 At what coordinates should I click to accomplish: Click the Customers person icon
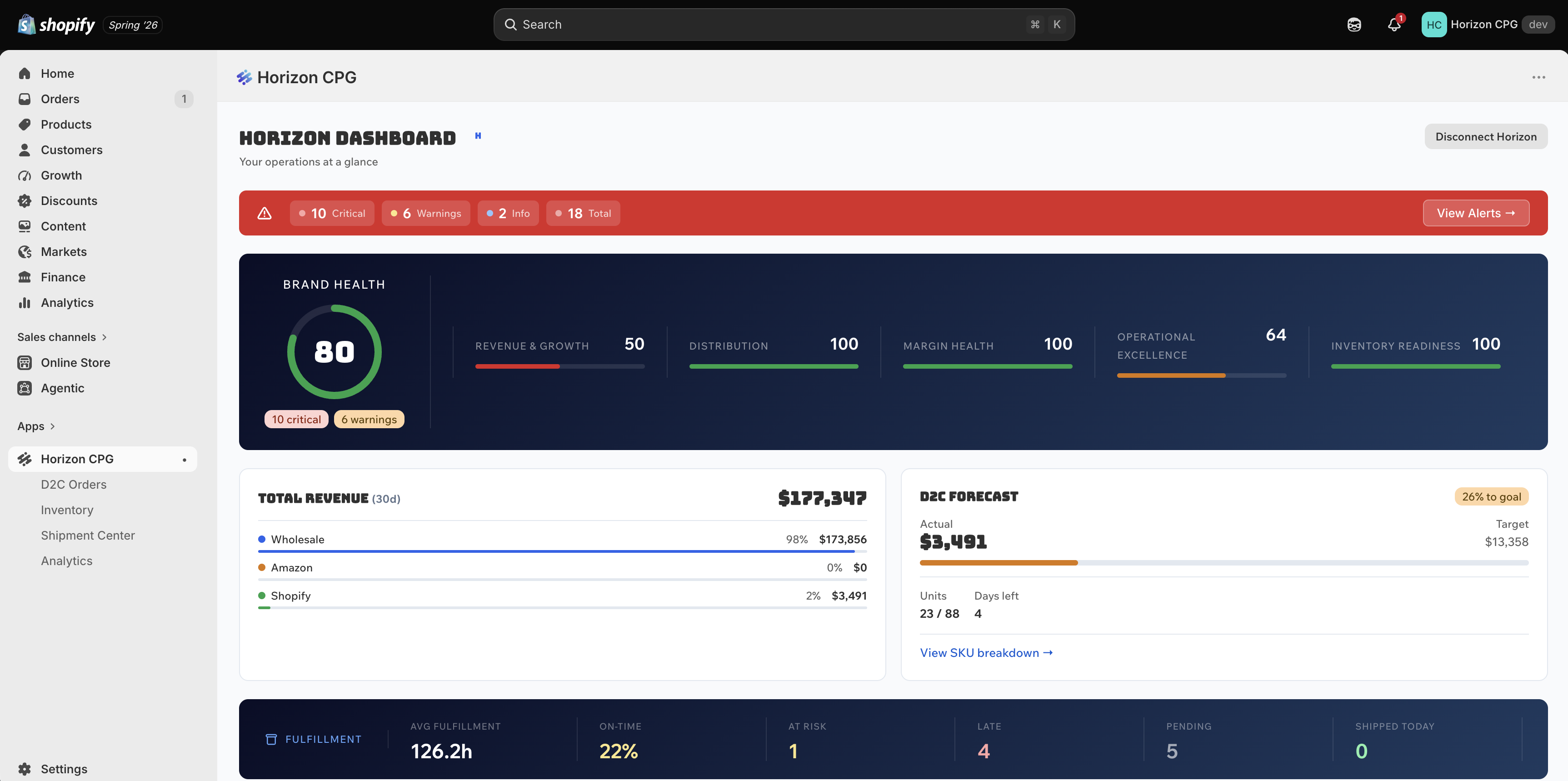(25, 150)
